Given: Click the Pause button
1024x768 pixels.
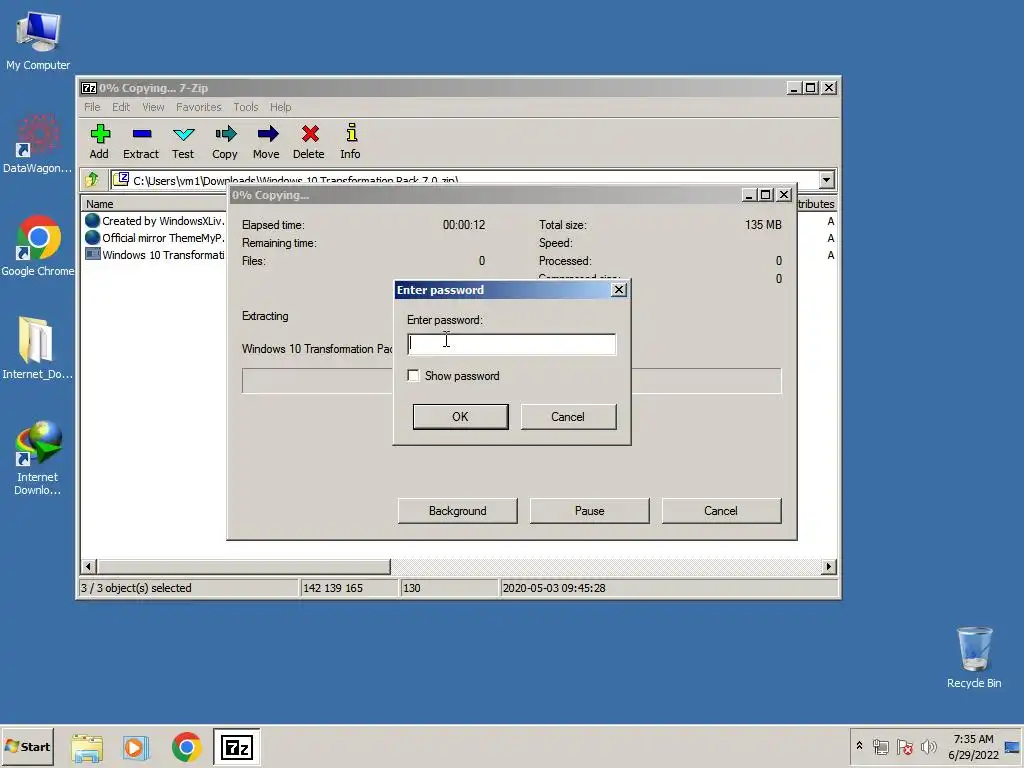Looking at the screenshot, I should pos(590,511).
